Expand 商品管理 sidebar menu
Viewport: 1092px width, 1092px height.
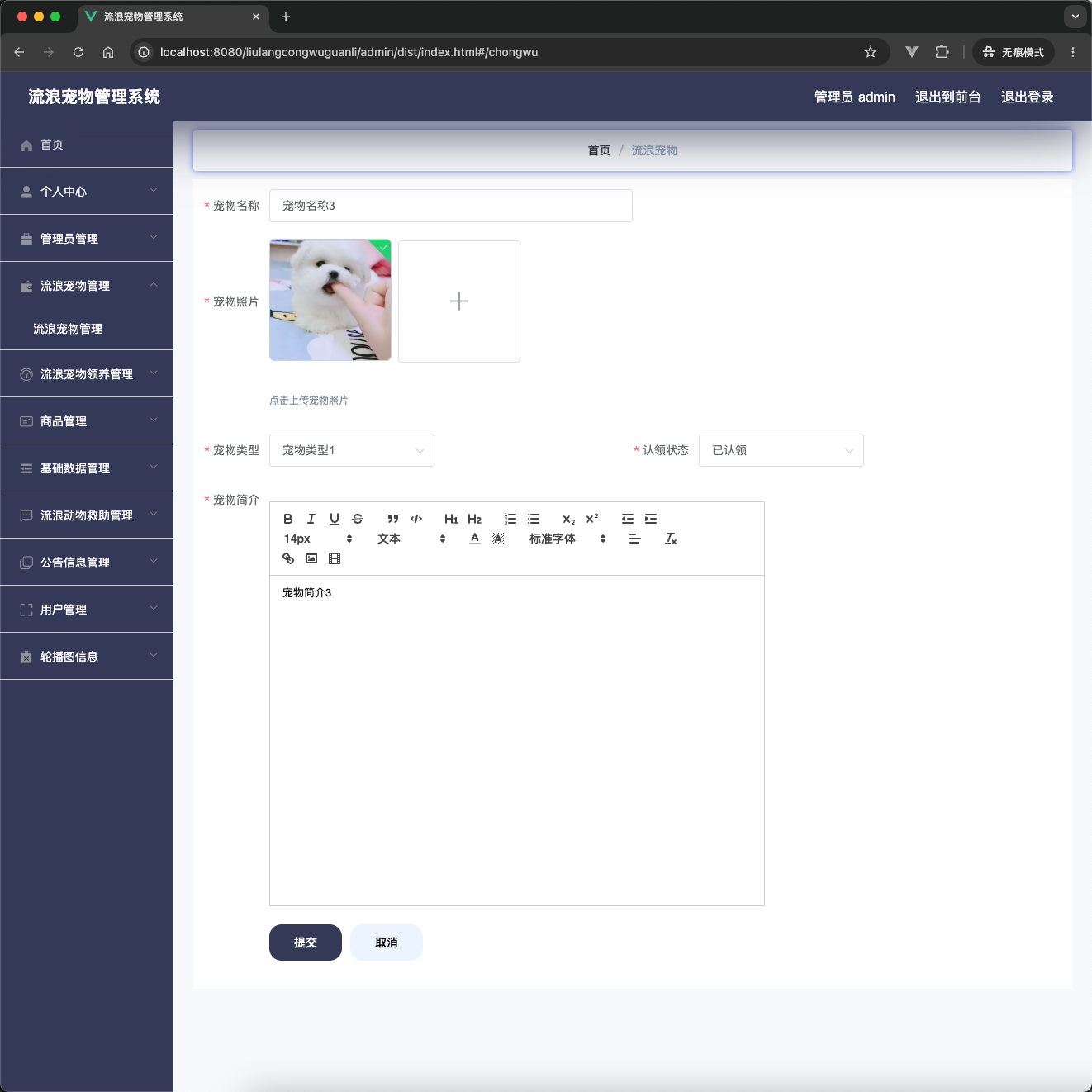pos(87,421)
